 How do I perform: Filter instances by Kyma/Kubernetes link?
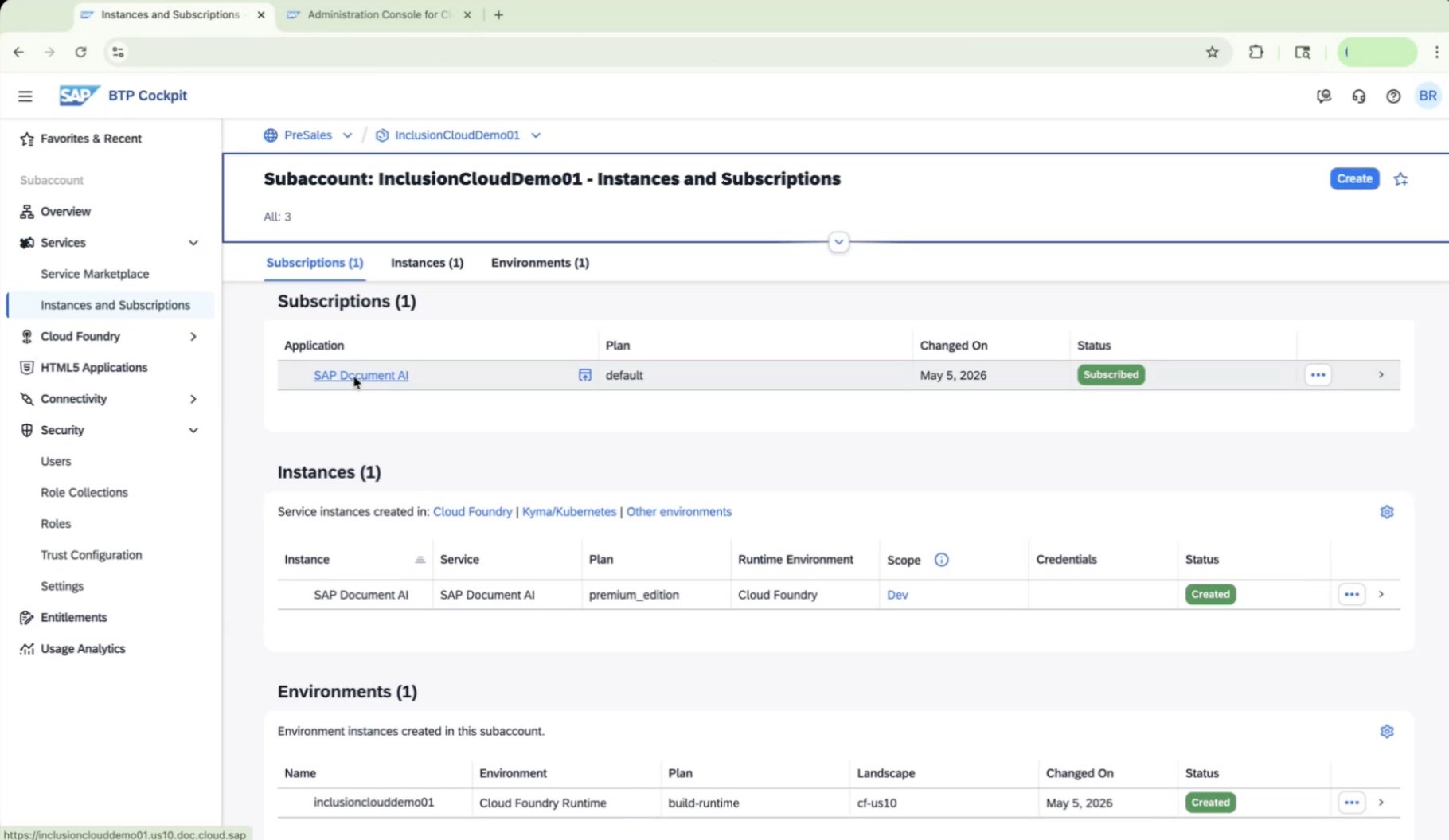[x=569, y=512]
